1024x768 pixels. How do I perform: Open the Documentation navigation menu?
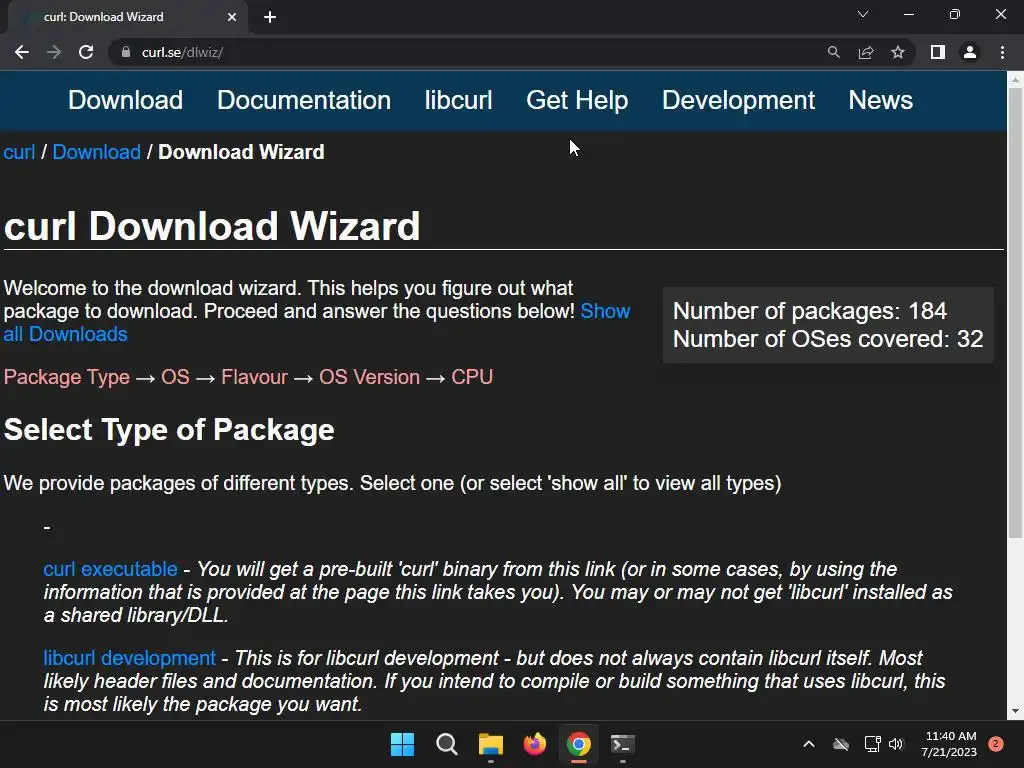pyautogui.click(x=304, y=100)
